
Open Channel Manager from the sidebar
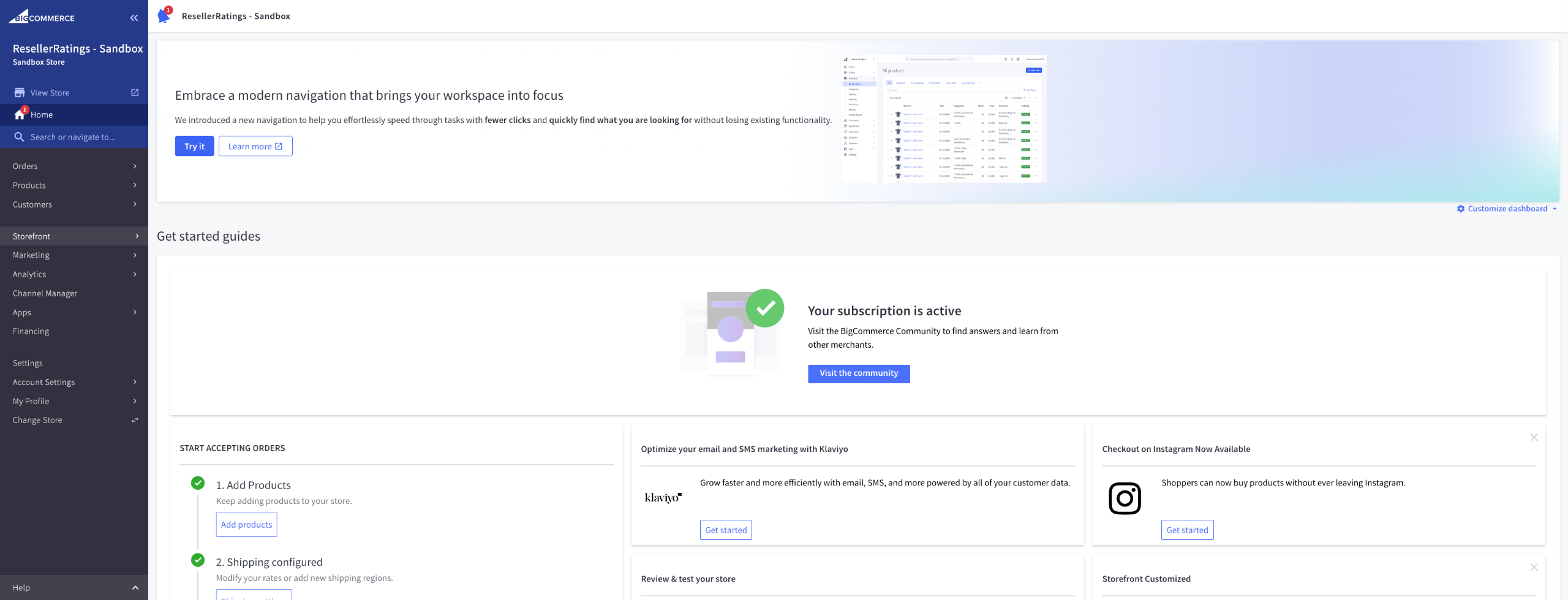tap(45, 293)
